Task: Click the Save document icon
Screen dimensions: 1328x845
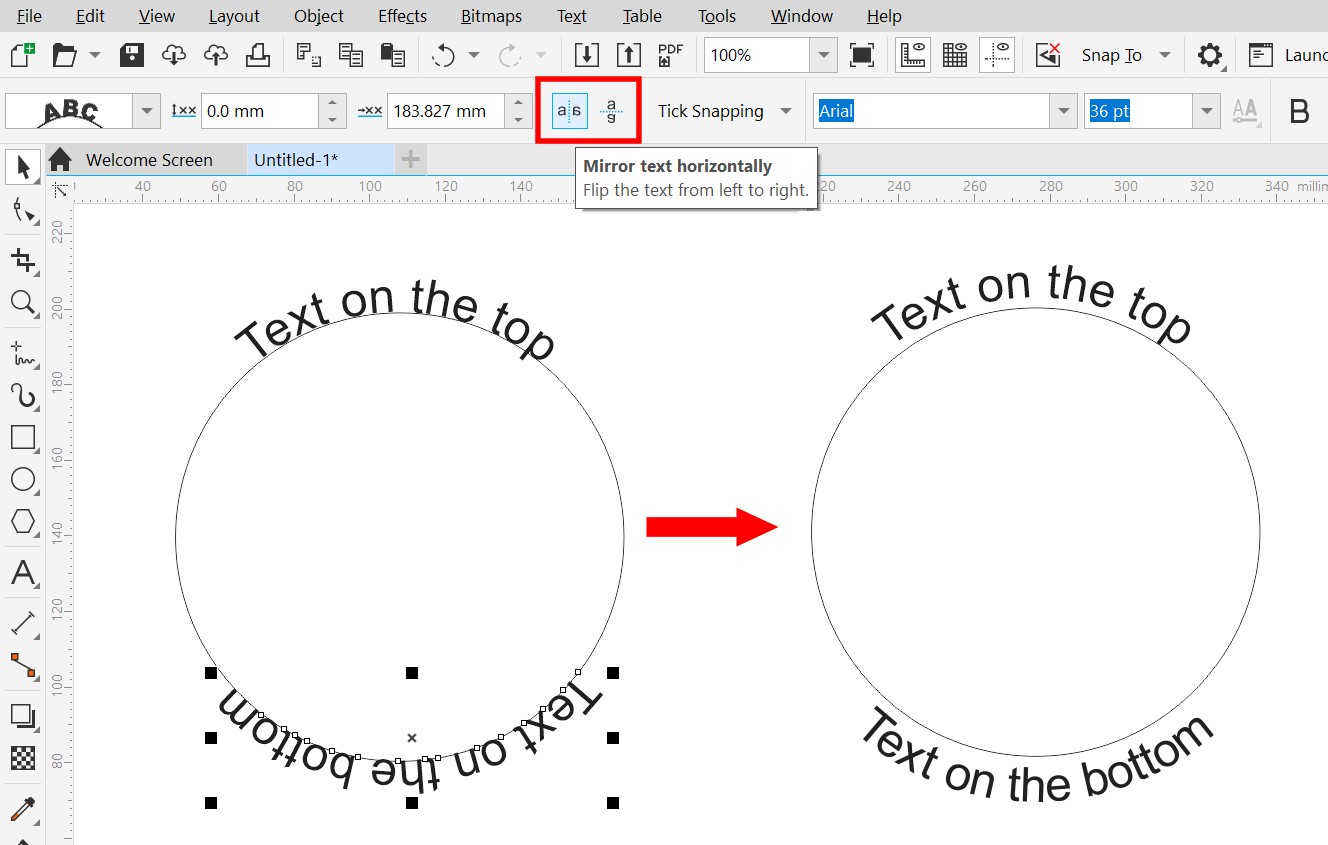Action: 131,55
